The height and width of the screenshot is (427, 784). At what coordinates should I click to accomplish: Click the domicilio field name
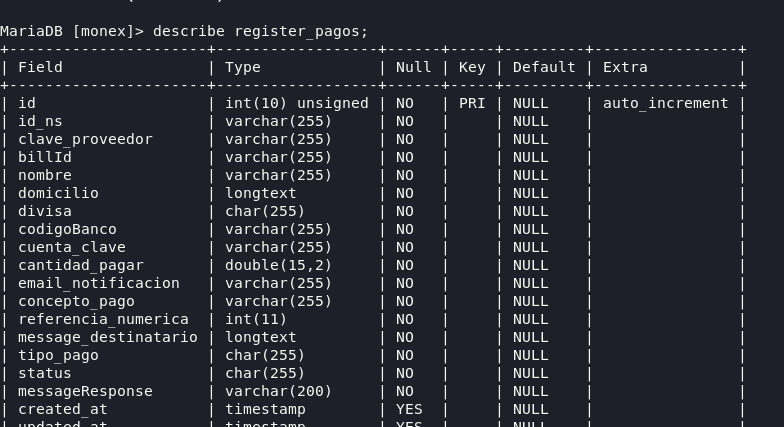click(x=58, y=193)
